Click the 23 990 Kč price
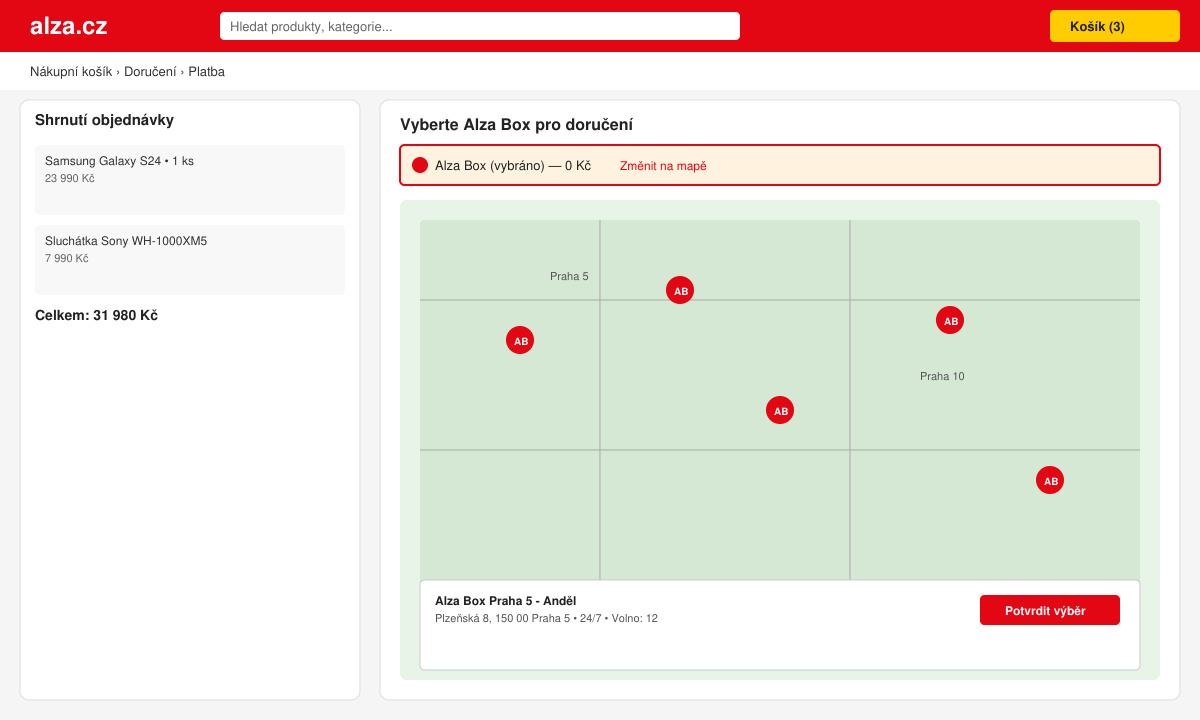 coord(70,178)
